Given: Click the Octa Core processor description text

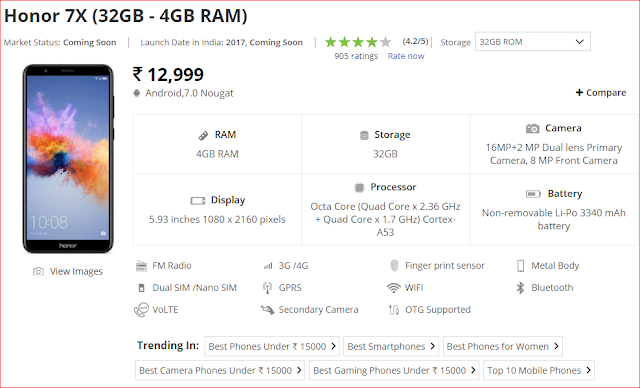Looking at the screenshot, I should pyautogui.click(x=385, y=219).
